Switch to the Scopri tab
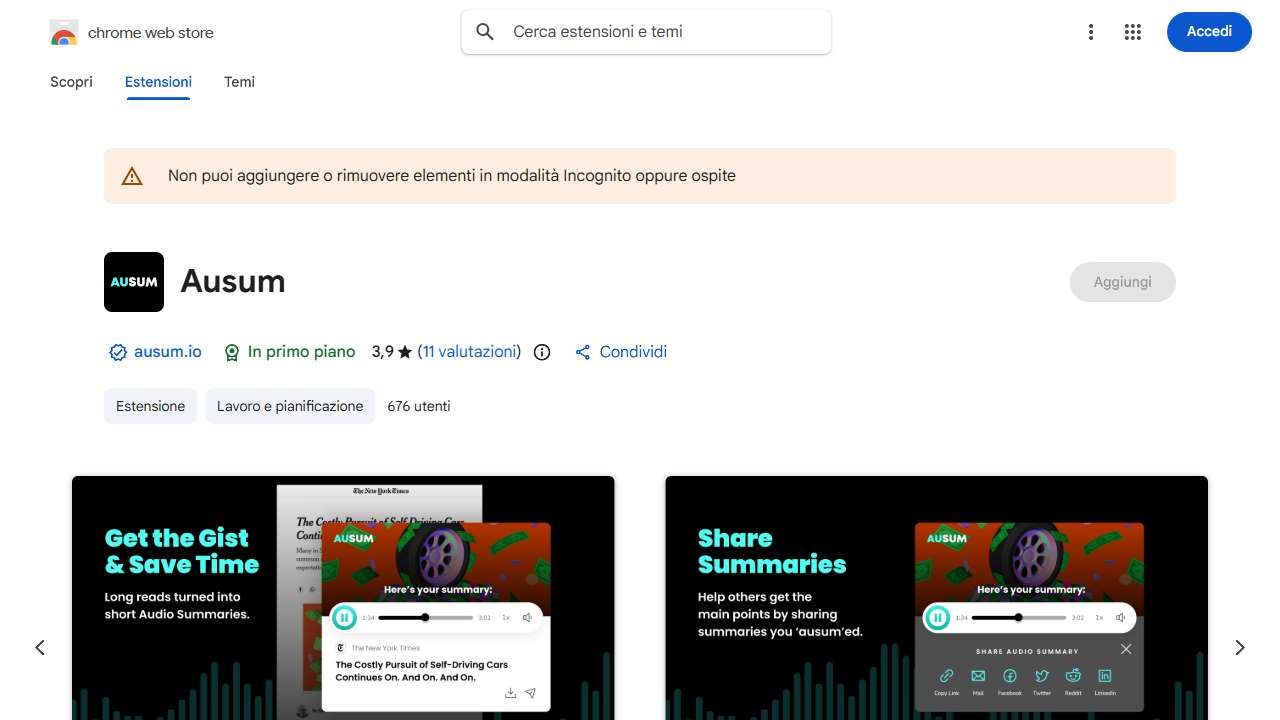1280x720 pixels. click(71, 82)
